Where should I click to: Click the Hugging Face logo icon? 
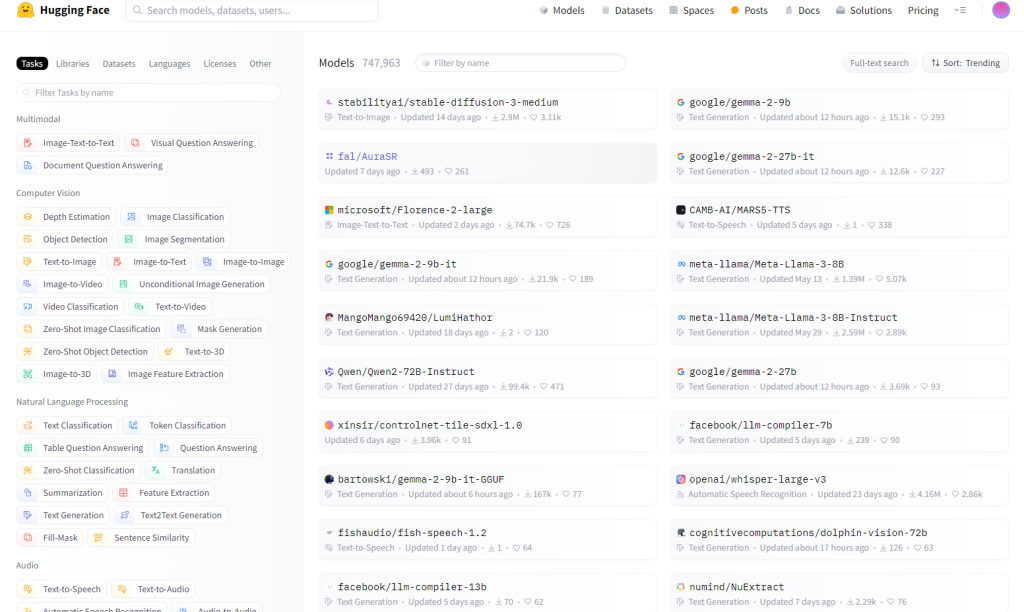[x=25, y=11]
